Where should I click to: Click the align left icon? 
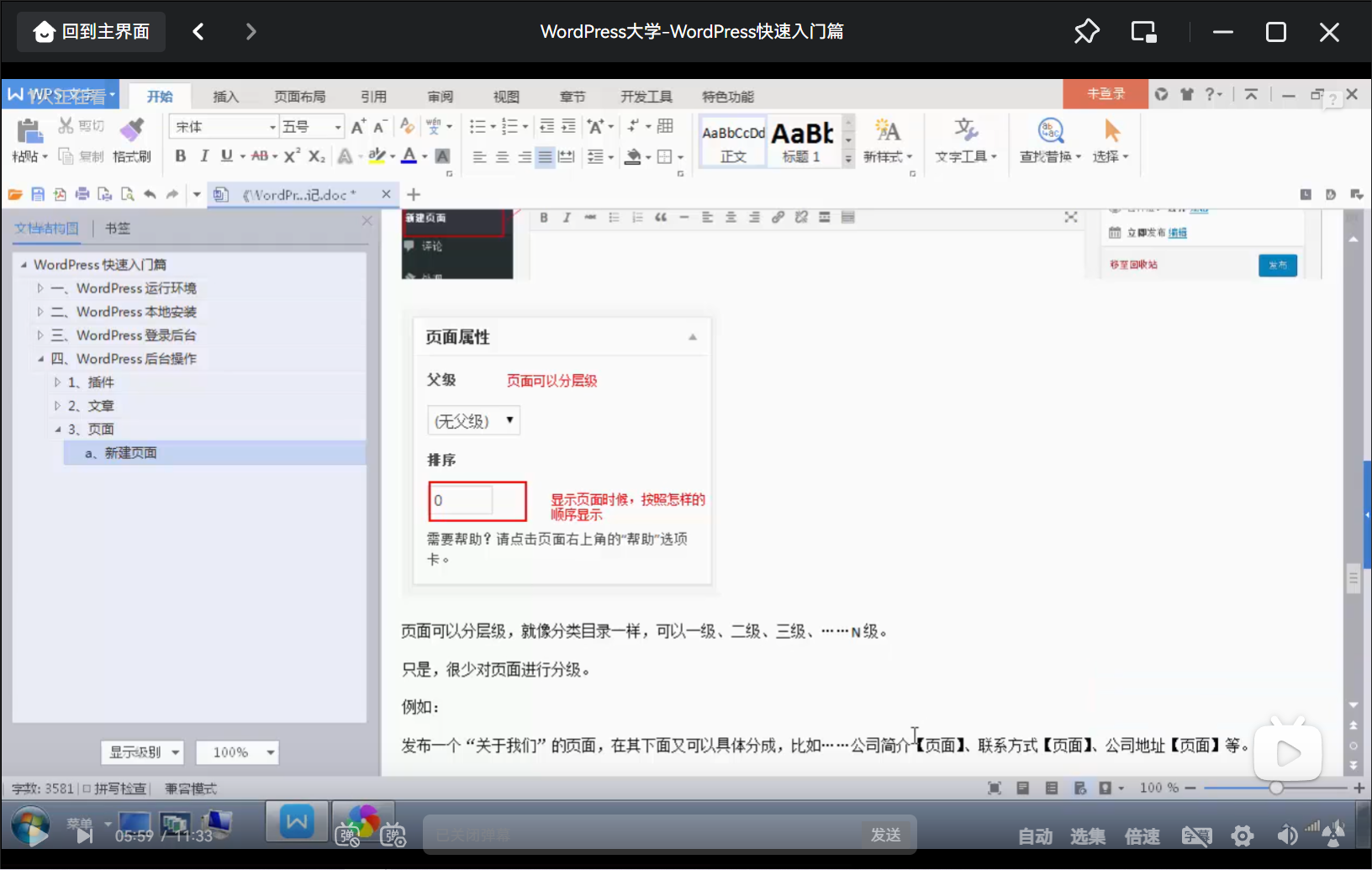click(479, 157)
